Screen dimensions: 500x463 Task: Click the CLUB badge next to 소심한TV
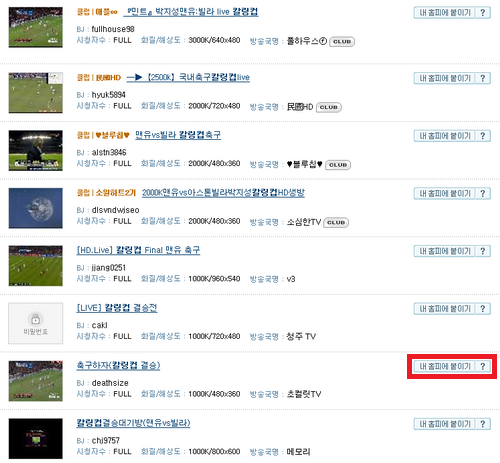336,223
